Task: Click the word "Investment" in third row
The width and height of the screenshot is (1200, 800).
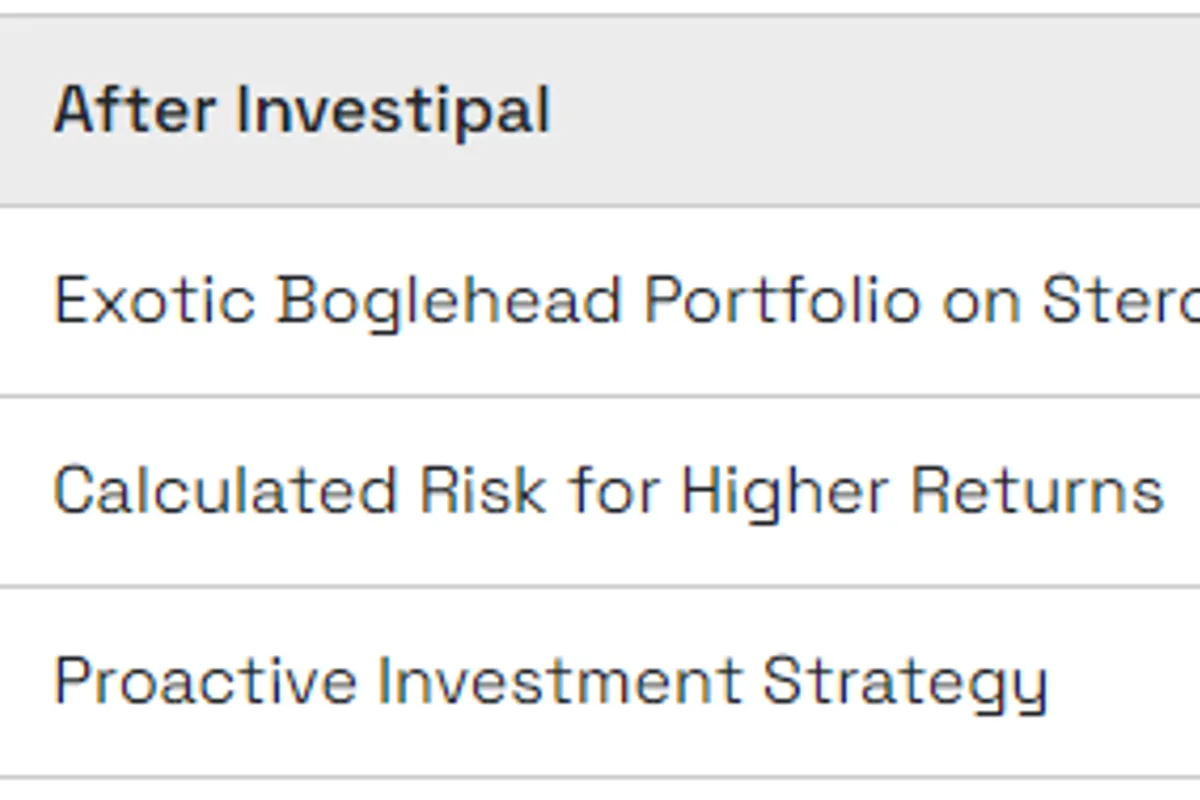Action: (x=559, y=681)
